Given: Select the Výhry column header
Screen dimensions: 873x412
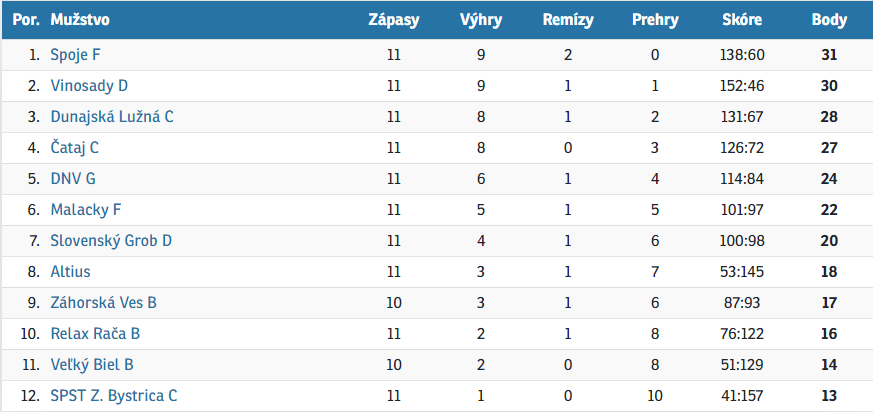Looking at the screenshot, I should [481, 21].
